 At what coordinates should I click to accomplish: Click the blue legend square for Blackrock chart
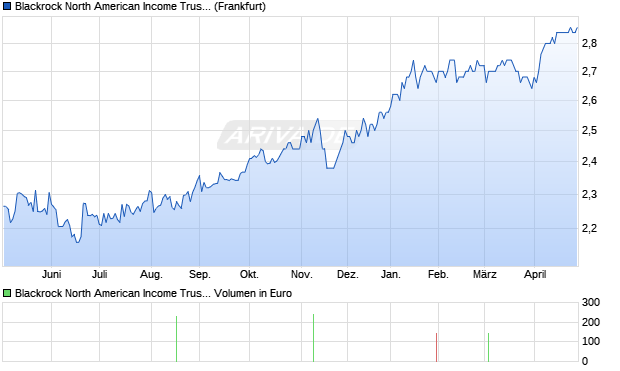pyautogui.click(x=7, y=7)
